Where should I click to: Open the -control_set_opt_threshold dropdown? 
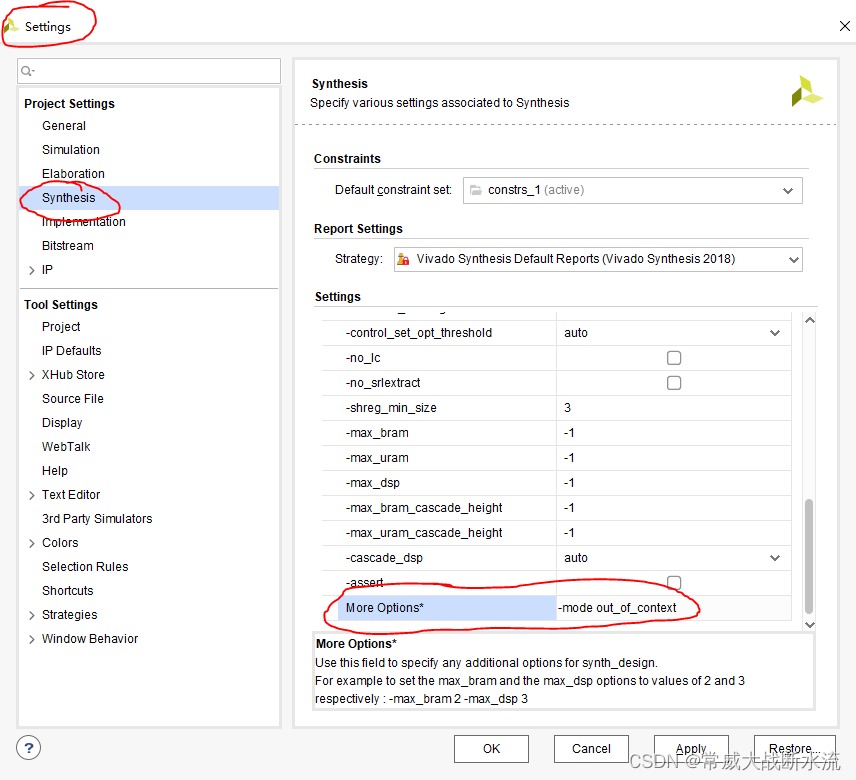point(775,333)
